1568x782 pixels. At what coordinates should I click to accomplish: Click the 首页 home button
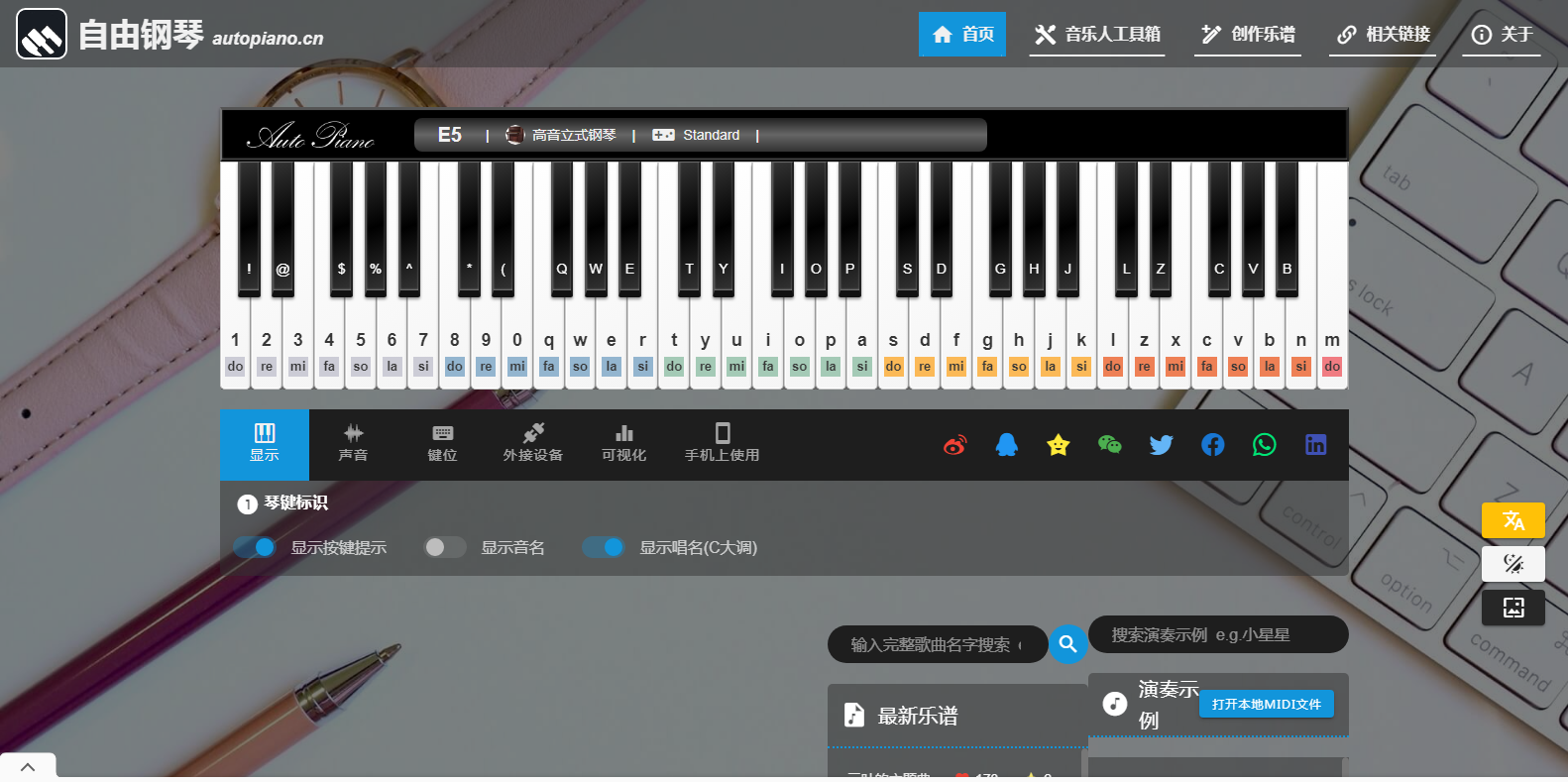tap(962, 35)
